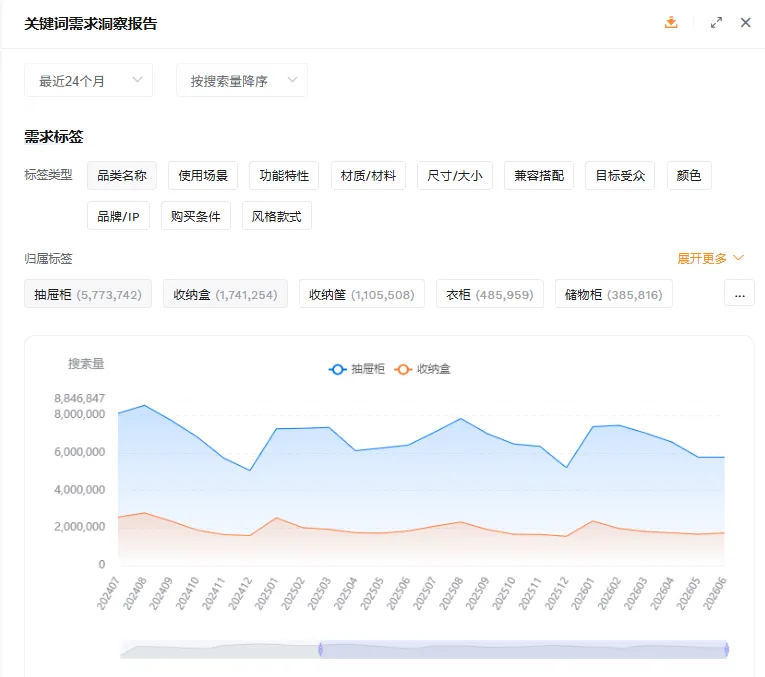Click the 202508 label on the x-axis
Viewport: 765px width, 677px height.
(451, 593)
